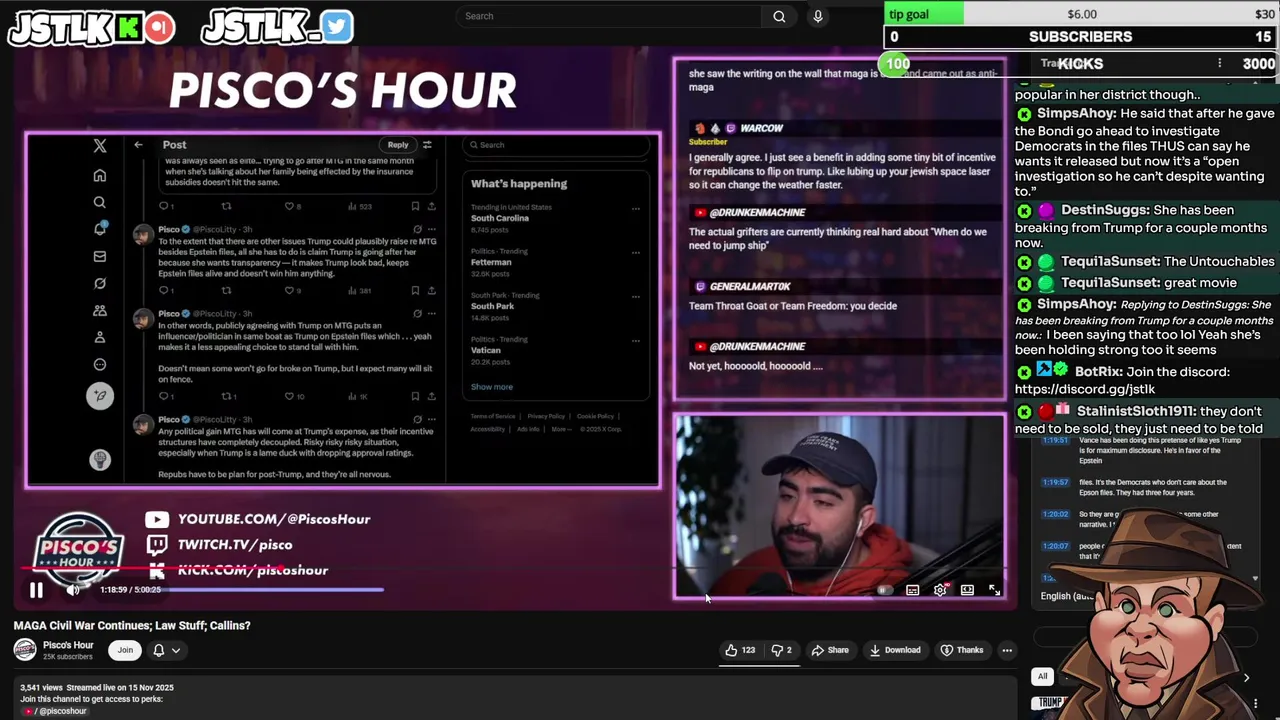The height and width of the screenshot is (720, 1280).
Task: Open the English (auto) transcript language dropdown
Action: [x=1068, y=596]
